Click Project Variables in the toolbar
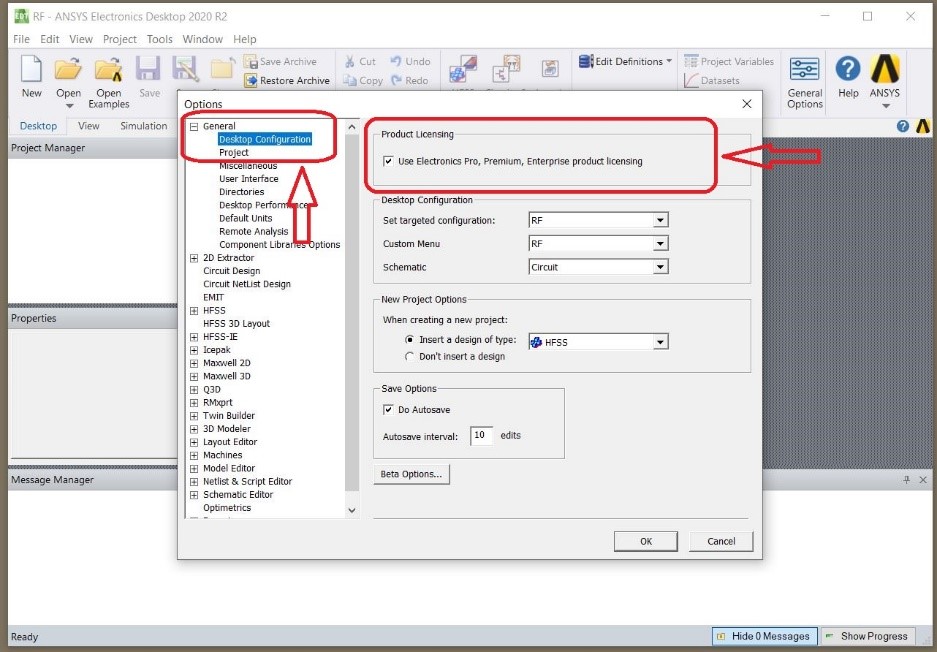 coord(729,61)
